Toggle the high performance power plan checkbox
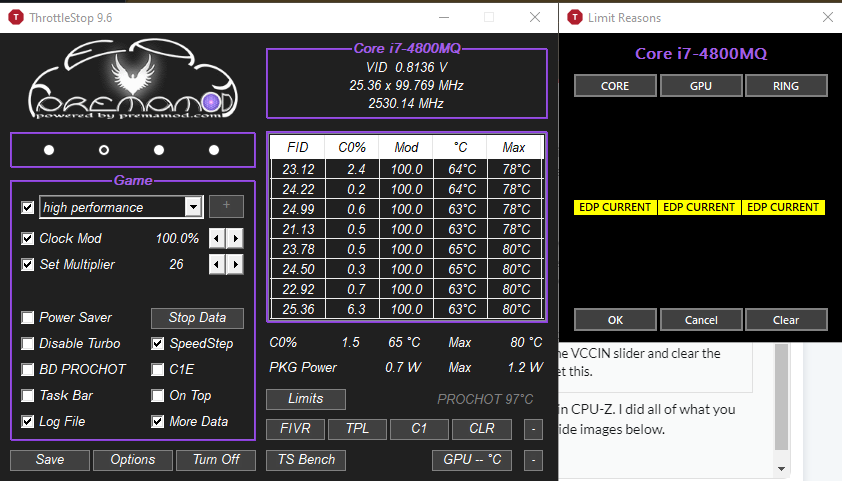The height and width of the screenshot is (481, 842). click(27, 207)
